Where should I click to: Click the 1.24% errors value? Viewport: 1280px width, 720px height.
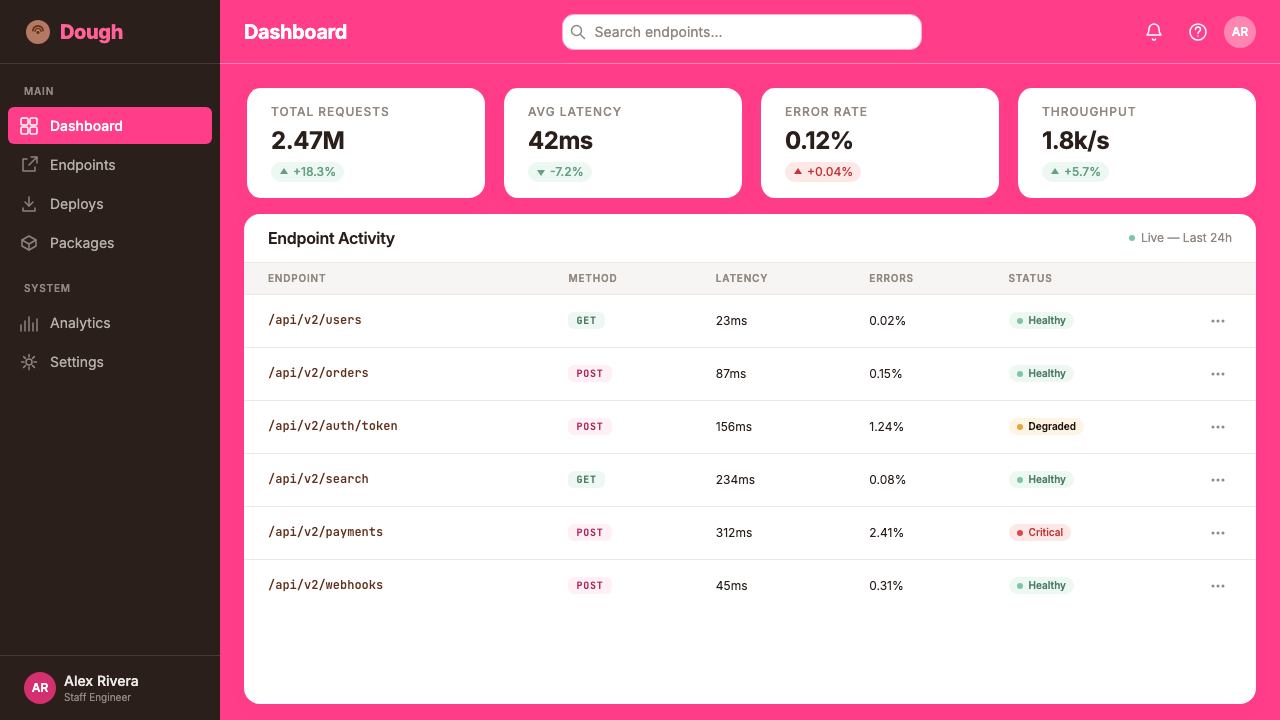(x=886, y=427)
